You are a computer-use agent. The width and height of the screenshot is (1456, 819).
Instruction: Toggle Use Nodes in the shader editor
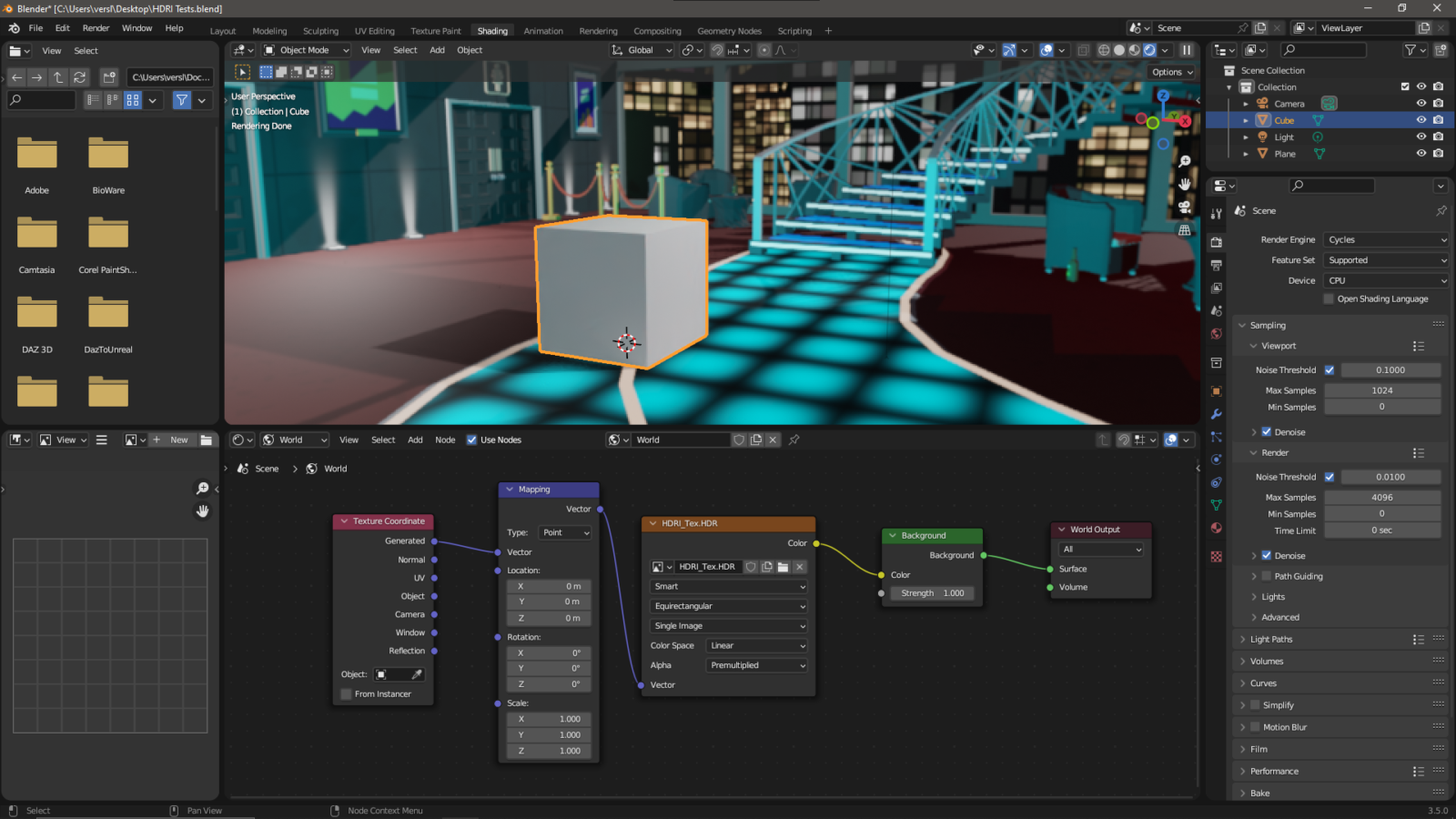[x=470, y=440]
